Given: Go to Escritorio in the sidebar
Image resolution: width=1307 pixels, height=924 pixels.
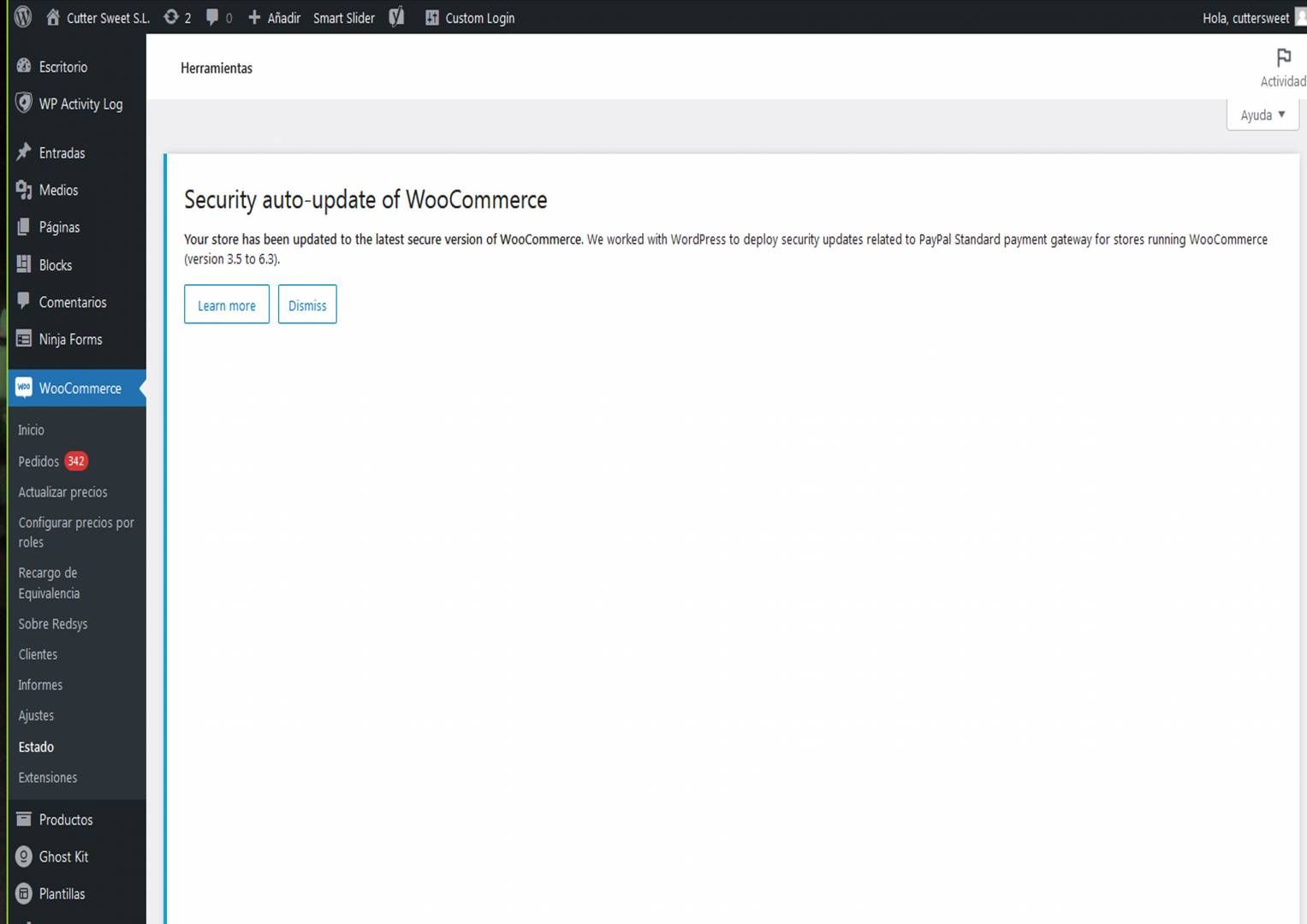Looking at the screenshot, I should coord(63,67).
